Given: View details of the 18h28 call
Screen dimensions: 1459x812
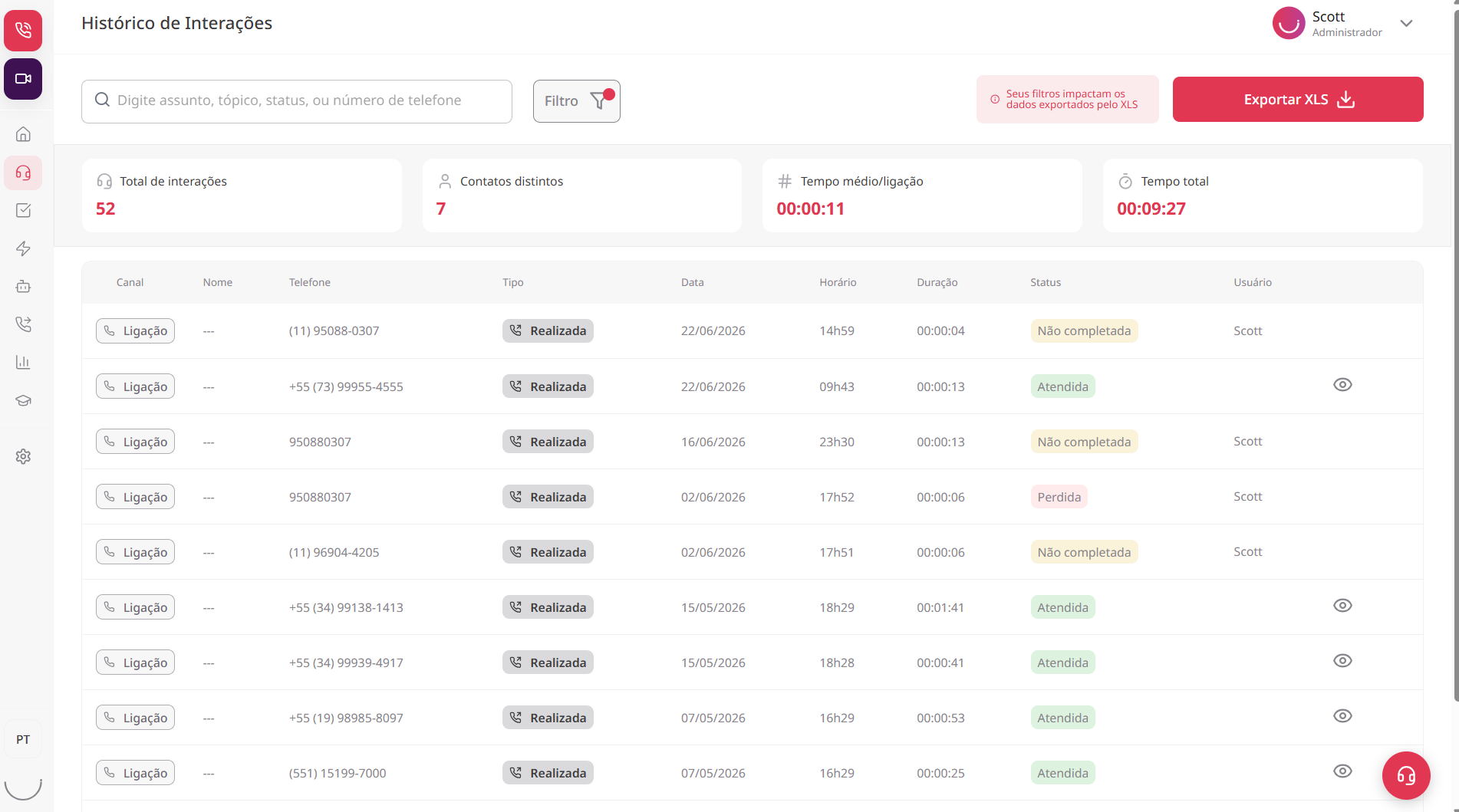Looking at the screenshot, I should 1342,661.
